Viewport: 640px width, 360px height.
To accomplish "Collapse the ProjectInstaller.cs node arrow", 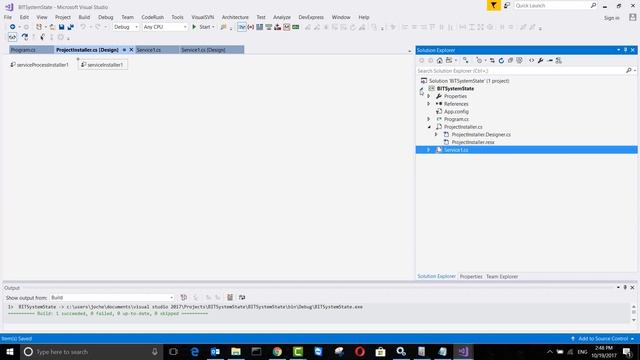I will tap(429, 127).
